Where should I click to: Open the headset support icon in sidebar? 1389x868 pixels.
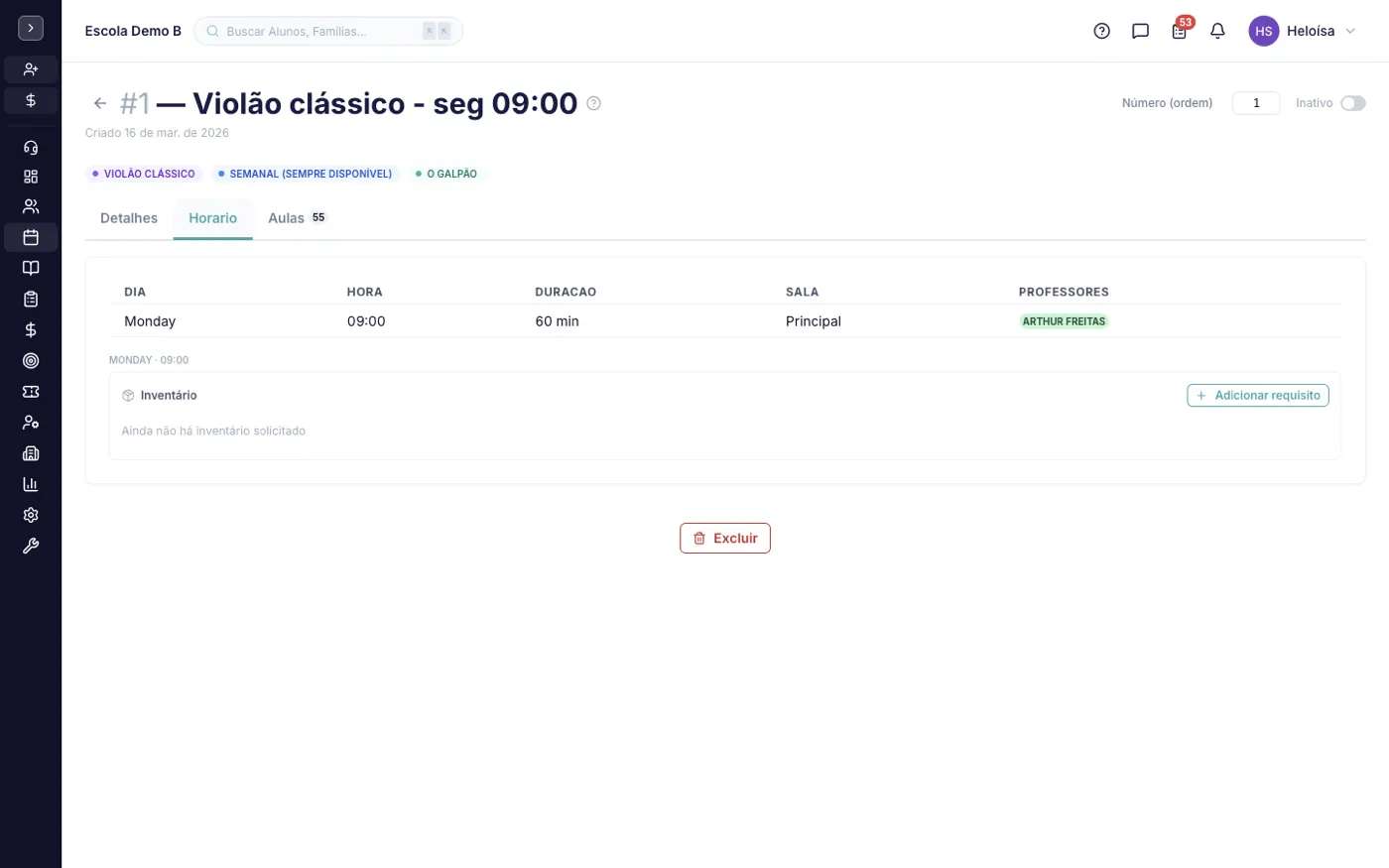click(31, 147)
